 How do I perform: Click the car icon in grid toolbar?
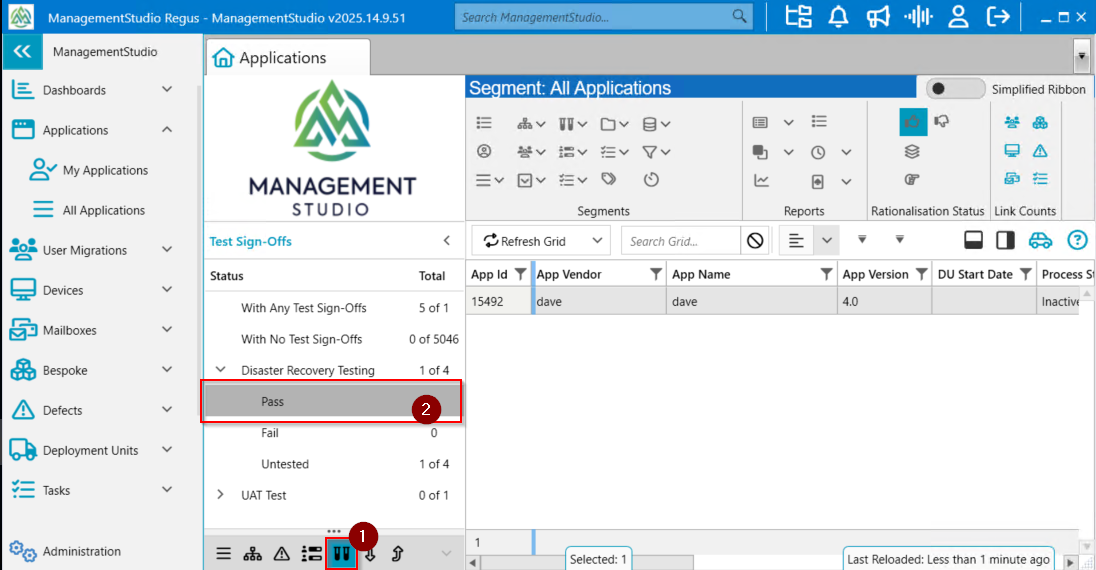point(1040,241)
